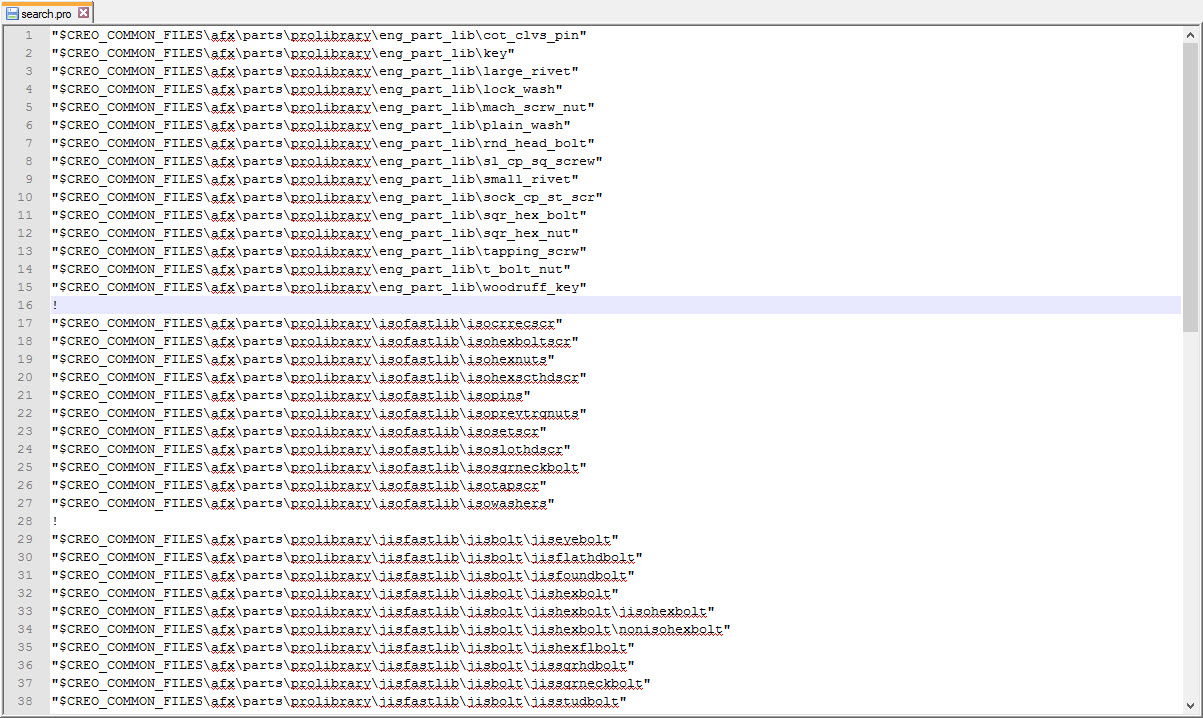Click the line ending with jisstudbolt
Image resolution: width=1203 pixels, height=718 pixels.
339,701
